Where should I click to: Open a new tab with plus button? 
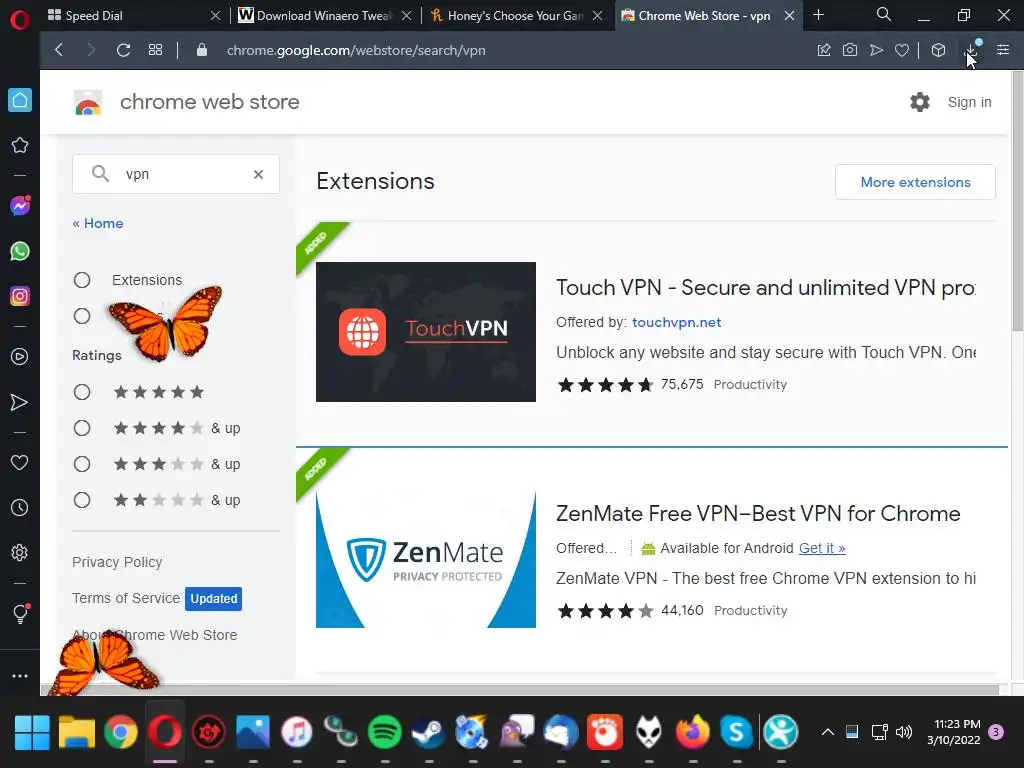pos(818,14)
